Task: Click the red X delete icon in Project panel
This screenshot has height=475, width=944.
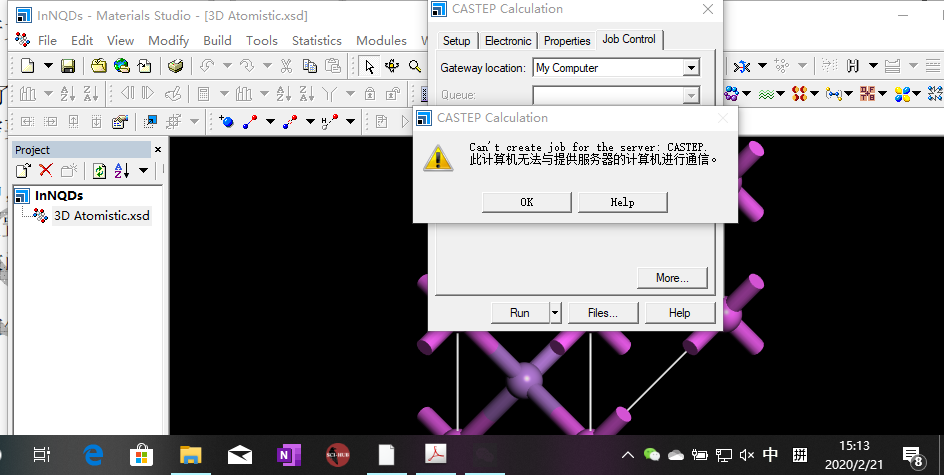Action: coord(46,171)
